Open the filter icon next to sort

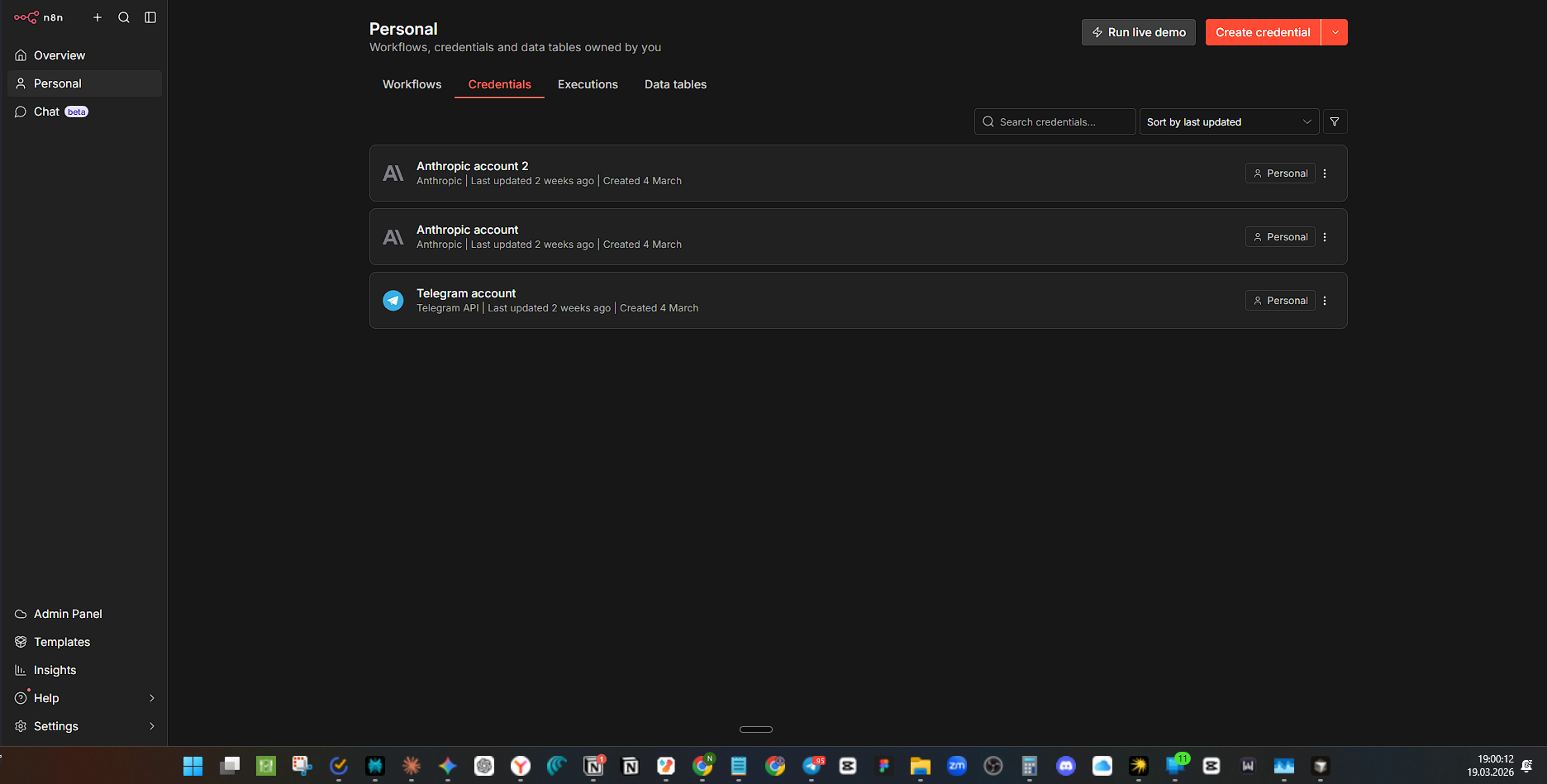pos(1335,121)
